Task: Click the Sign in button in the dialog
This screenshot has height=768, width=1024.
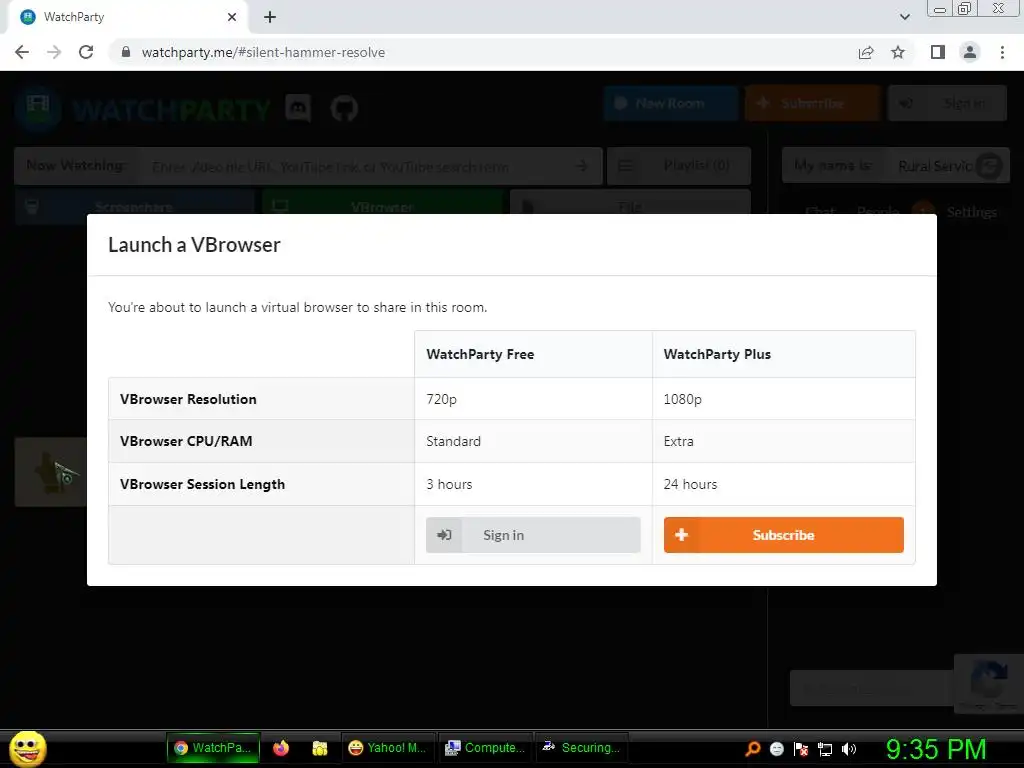Action: [533, 535]
